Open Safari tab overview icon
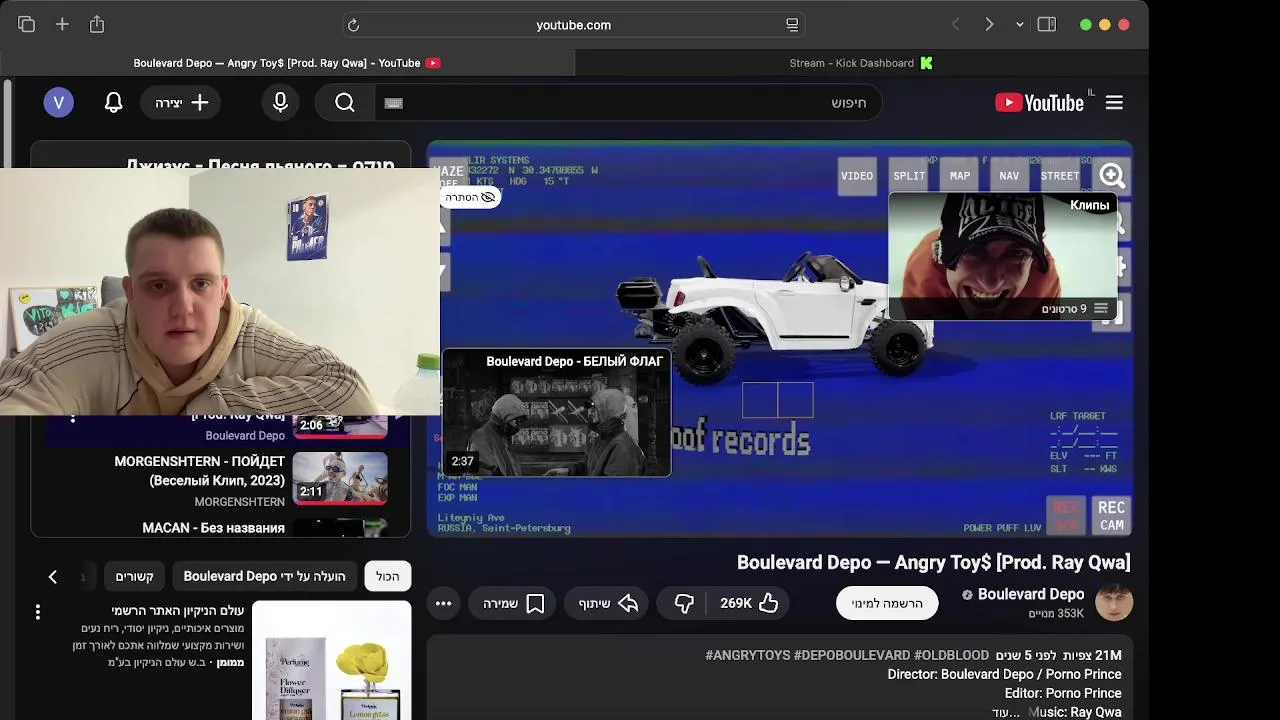Image resolution: width=1280 pixels, height=720 pixels. click(26, 24)
